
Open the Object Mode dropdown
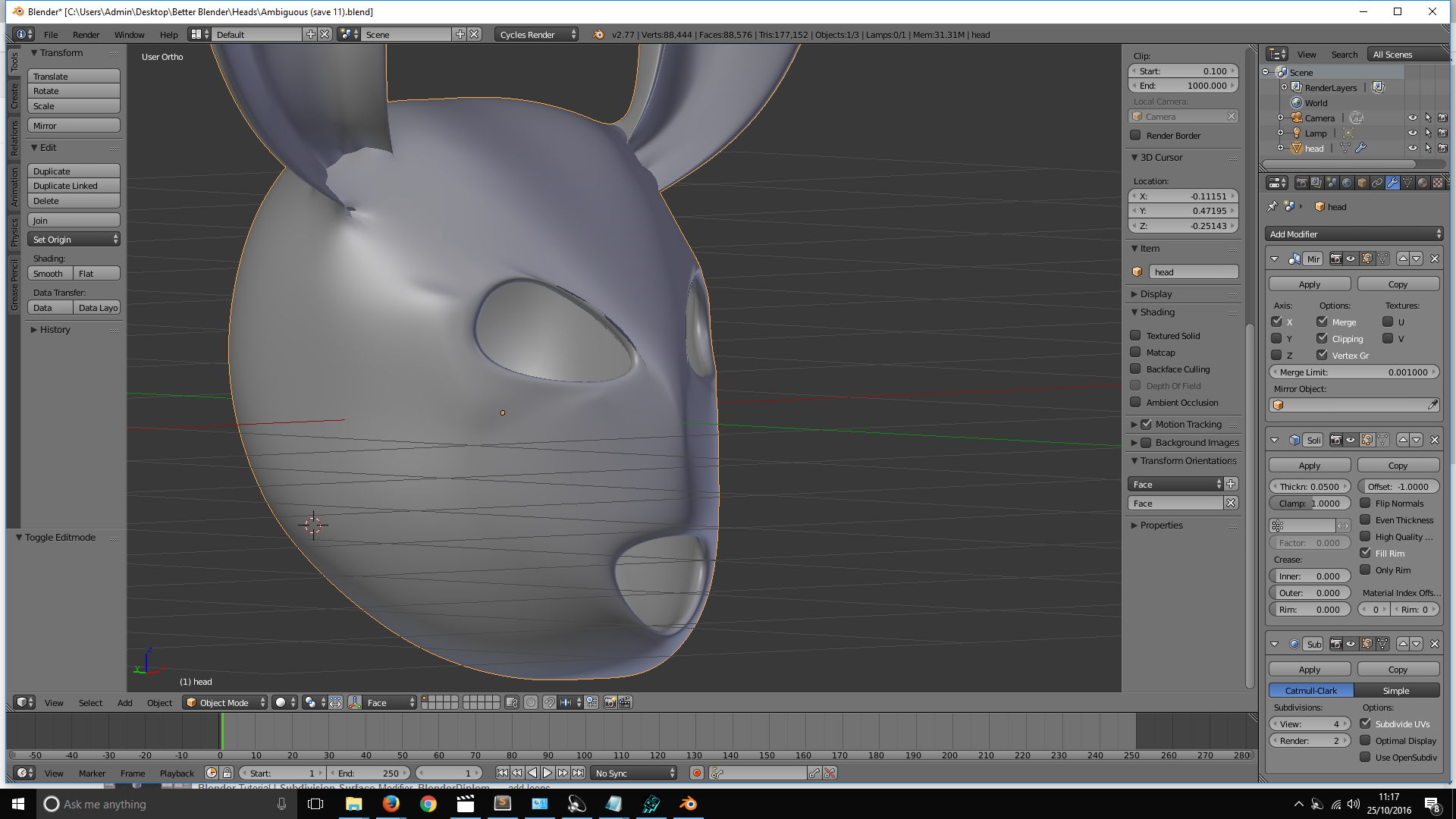226,702
